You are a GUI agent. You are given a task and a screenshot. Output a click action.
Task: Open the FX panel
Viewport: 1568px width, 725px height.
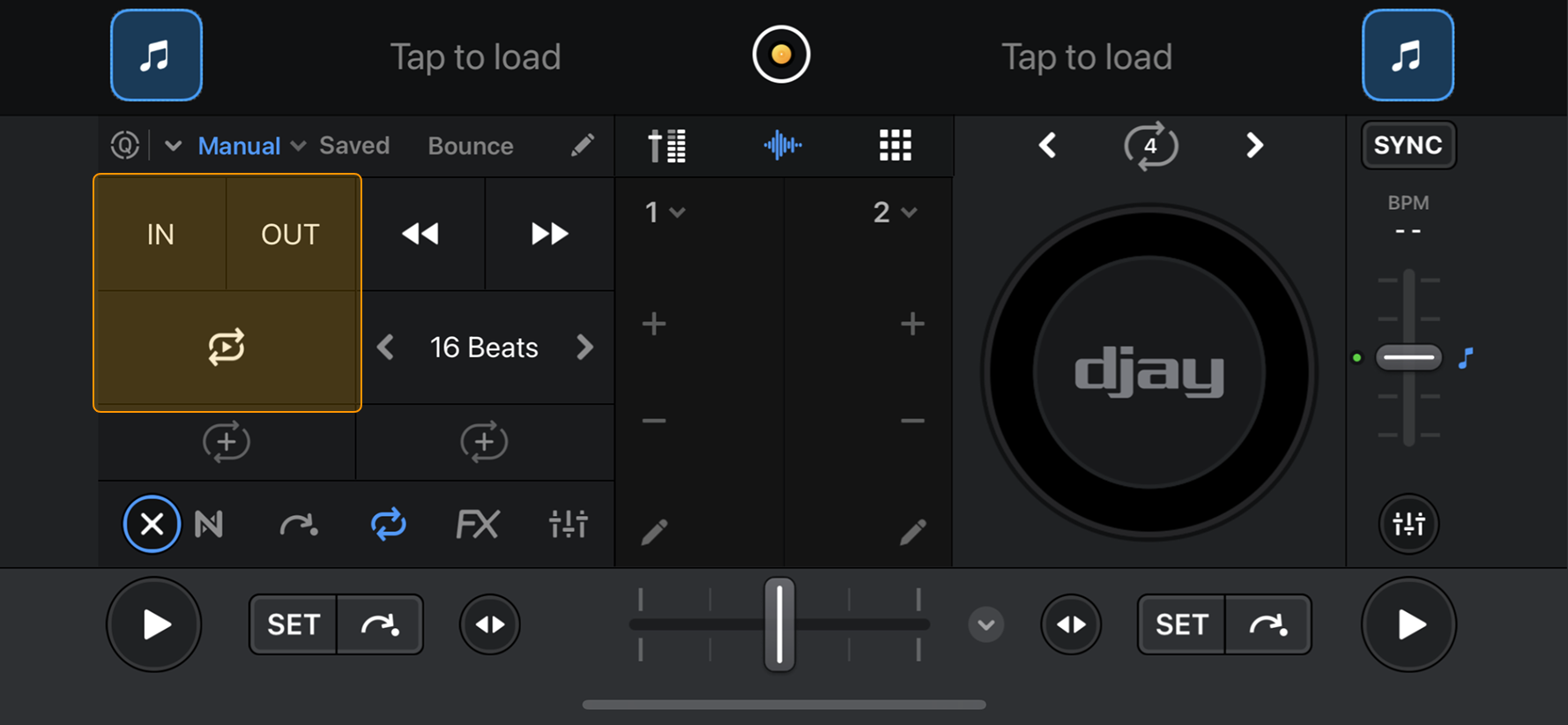pos(478,525)
